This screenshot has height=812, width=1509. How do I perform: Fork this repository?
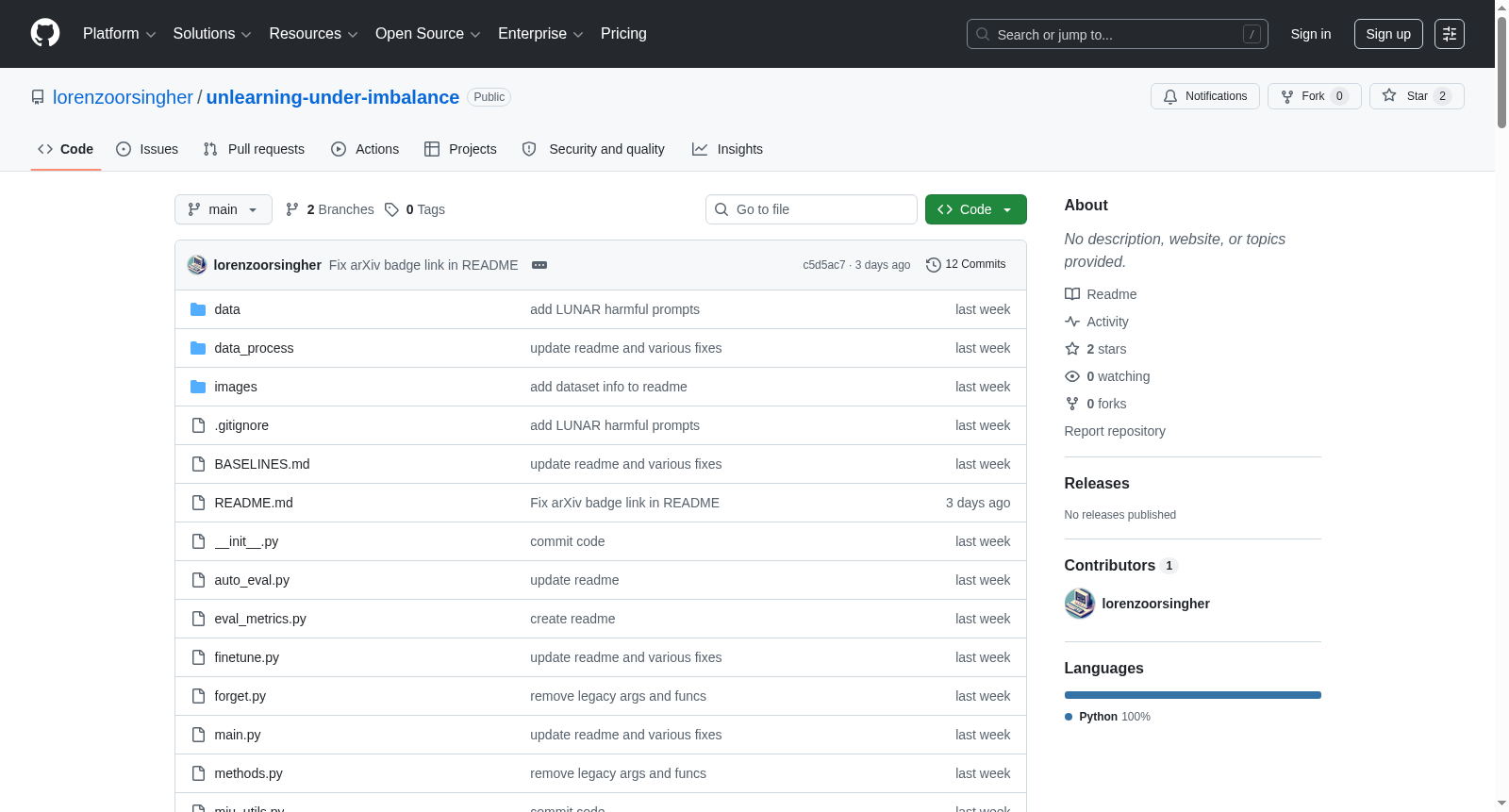[x=1315, y=96]
